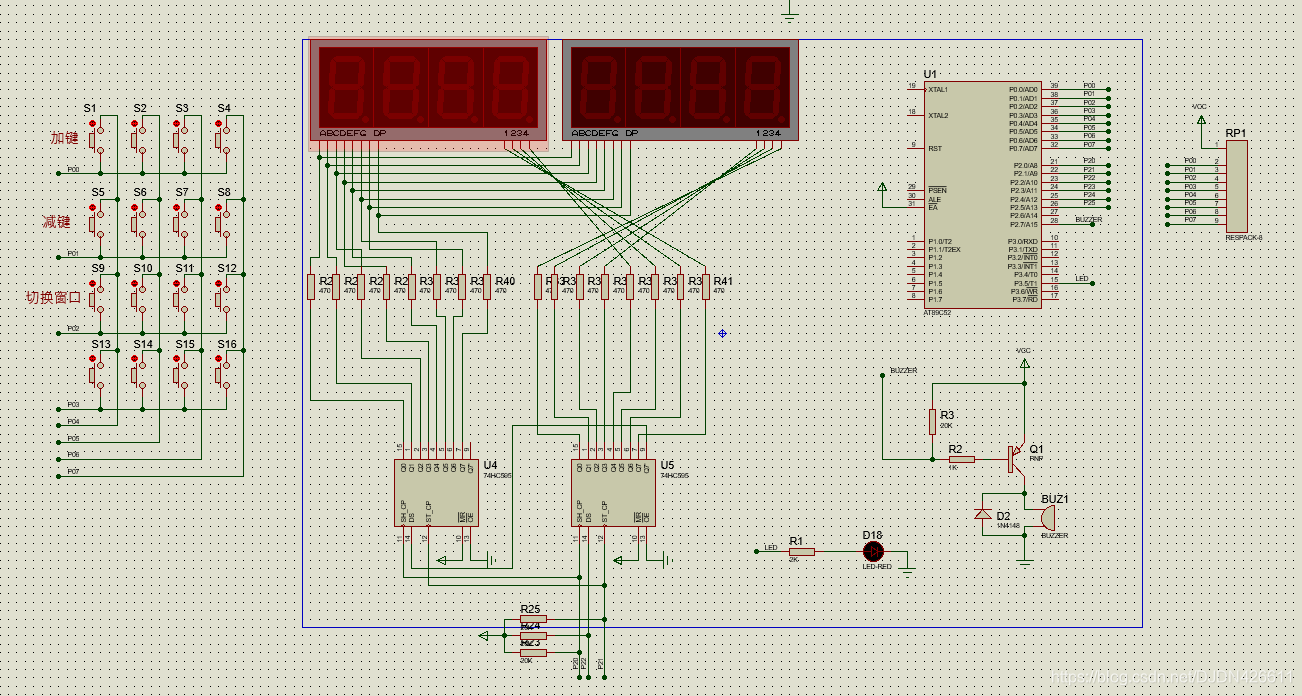Click the AT89C52 microcontroller U1

(981, 195)
